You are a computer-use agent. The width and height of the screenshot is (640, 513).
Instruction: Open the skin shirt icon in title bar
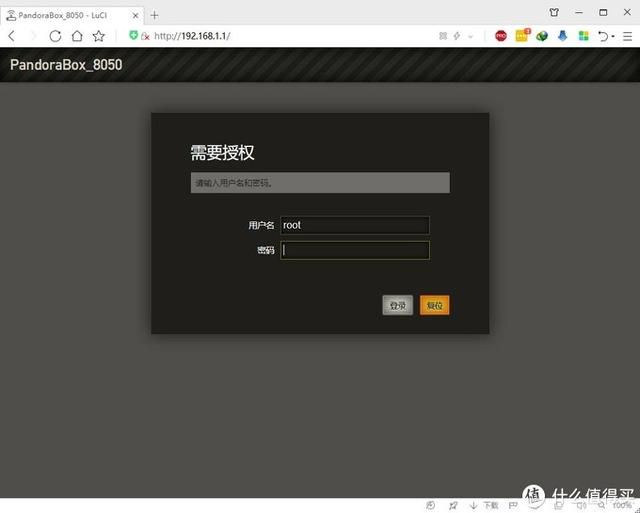click(x=554, y=12)
